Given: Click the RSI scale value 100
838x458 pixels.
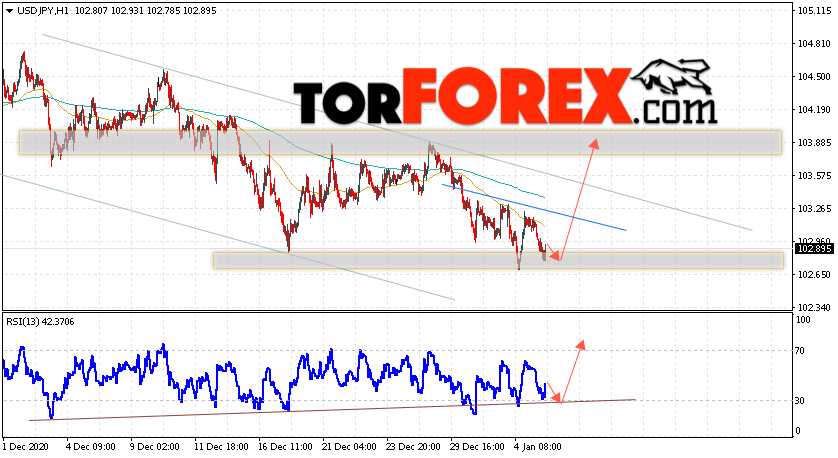Looking at the screenshot, I should point(803,320).
